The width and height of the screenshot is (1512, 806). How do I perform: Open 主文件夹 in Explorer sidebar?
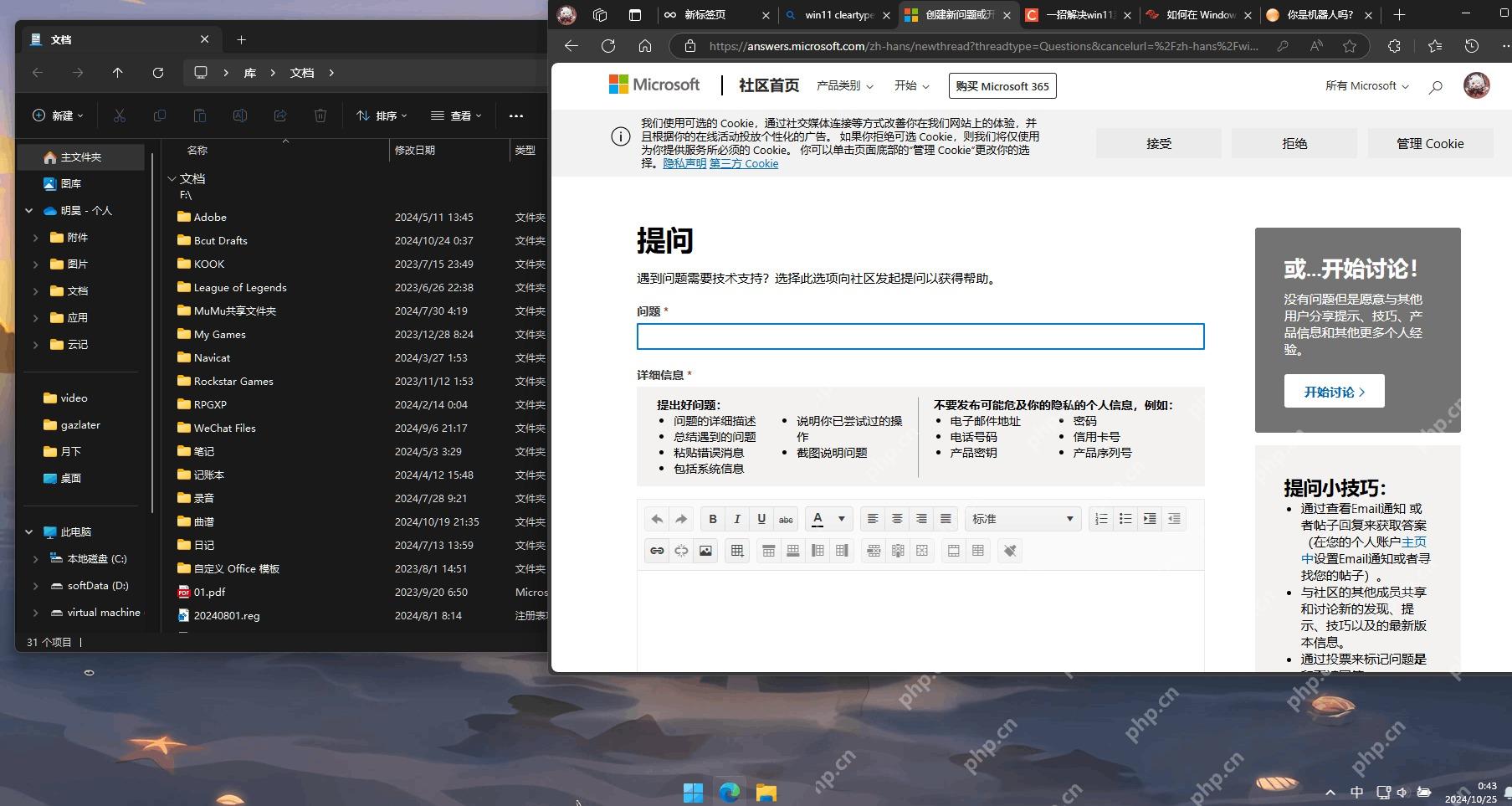coord(81,157)
